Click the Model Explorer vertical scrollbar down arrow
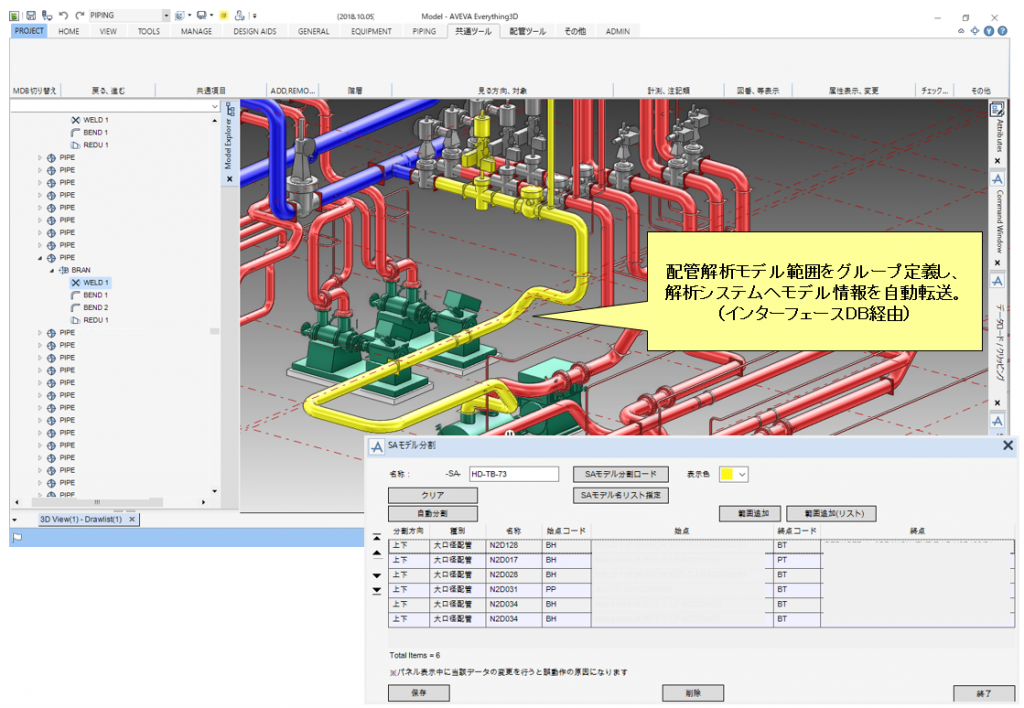The width and height of the screenshot is (1024, 708). [214, 491]
